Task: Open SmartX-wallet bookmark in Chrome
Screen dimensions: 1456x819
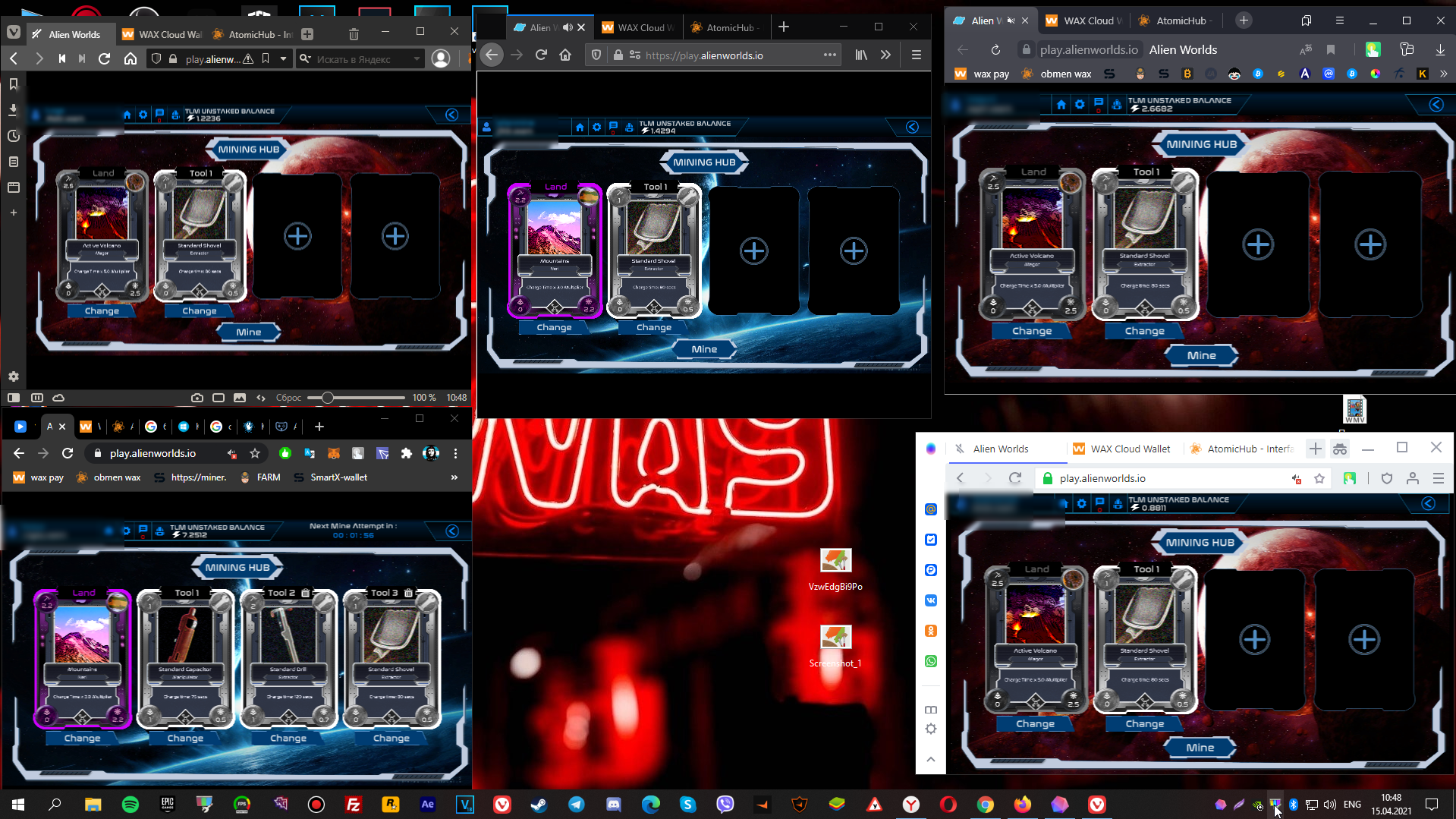Action: (331, 477)
